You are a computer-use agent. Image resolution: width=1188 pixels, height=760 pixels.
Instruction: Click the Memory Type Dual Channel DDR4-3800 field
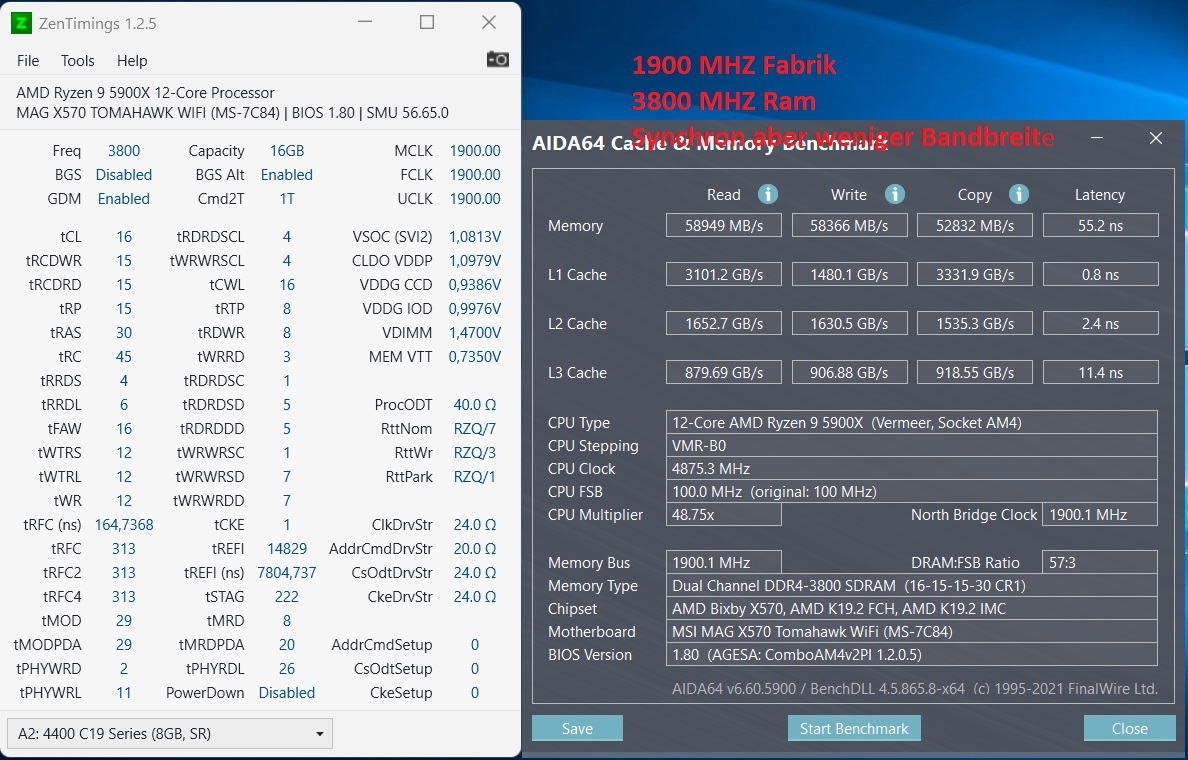(x=911, y=586)
